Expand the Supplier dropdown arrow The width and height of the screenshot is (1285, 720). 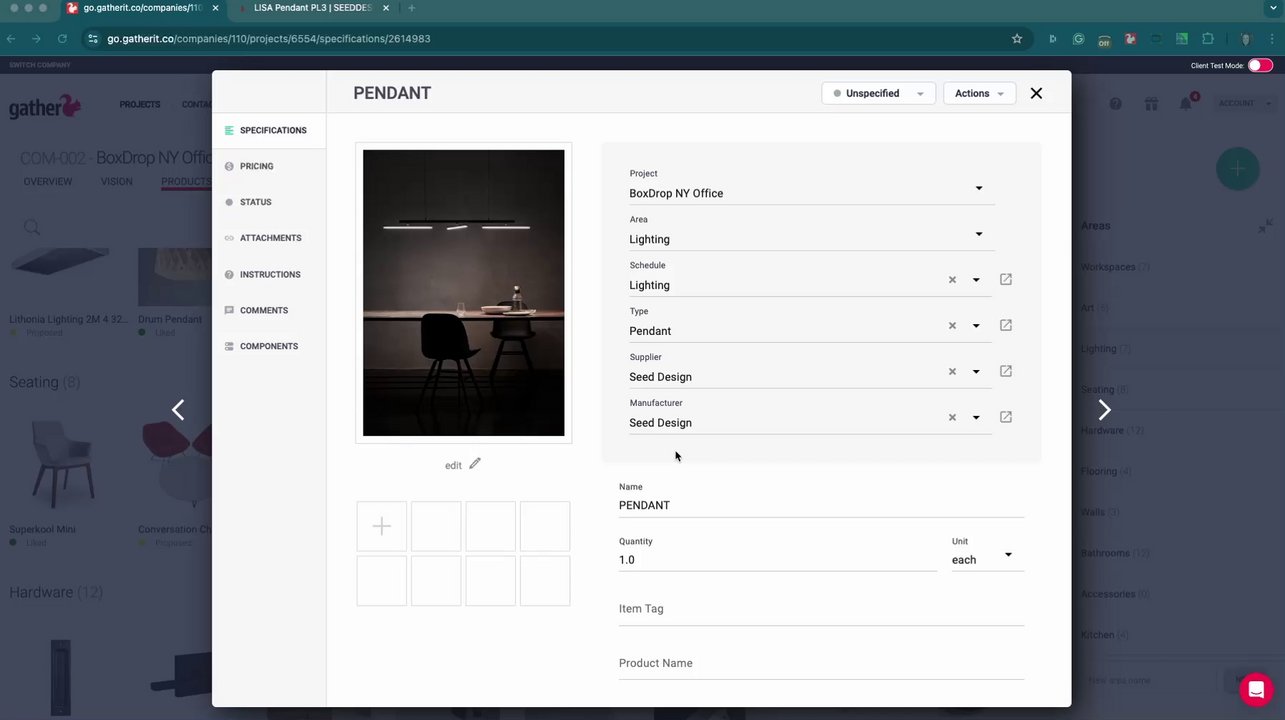pos(976,372)
